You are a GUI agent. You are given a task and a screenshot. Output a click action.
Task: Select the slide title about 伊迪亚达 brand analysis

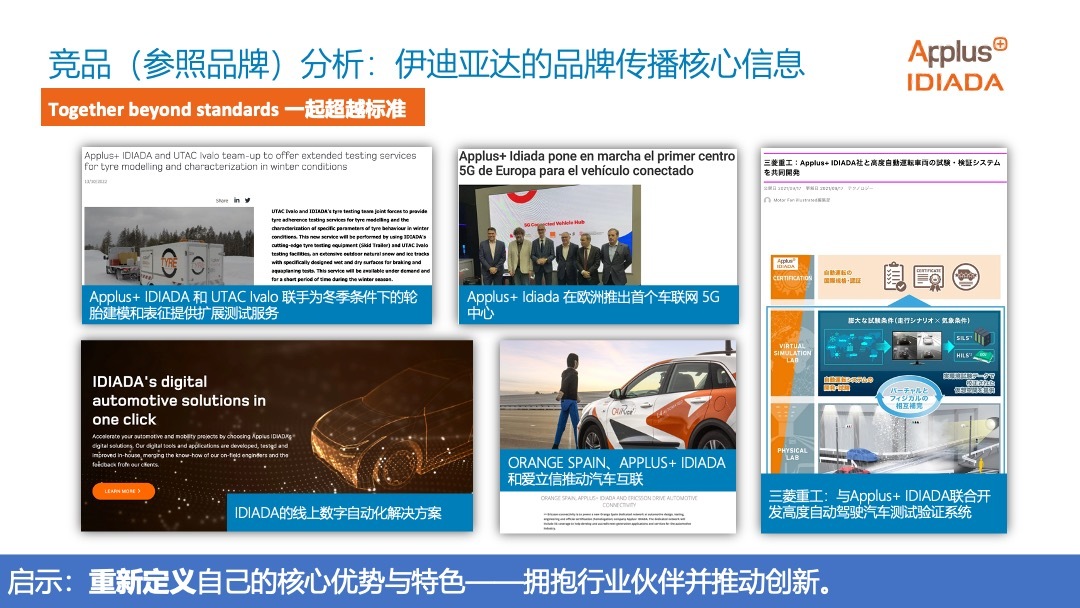426,64
